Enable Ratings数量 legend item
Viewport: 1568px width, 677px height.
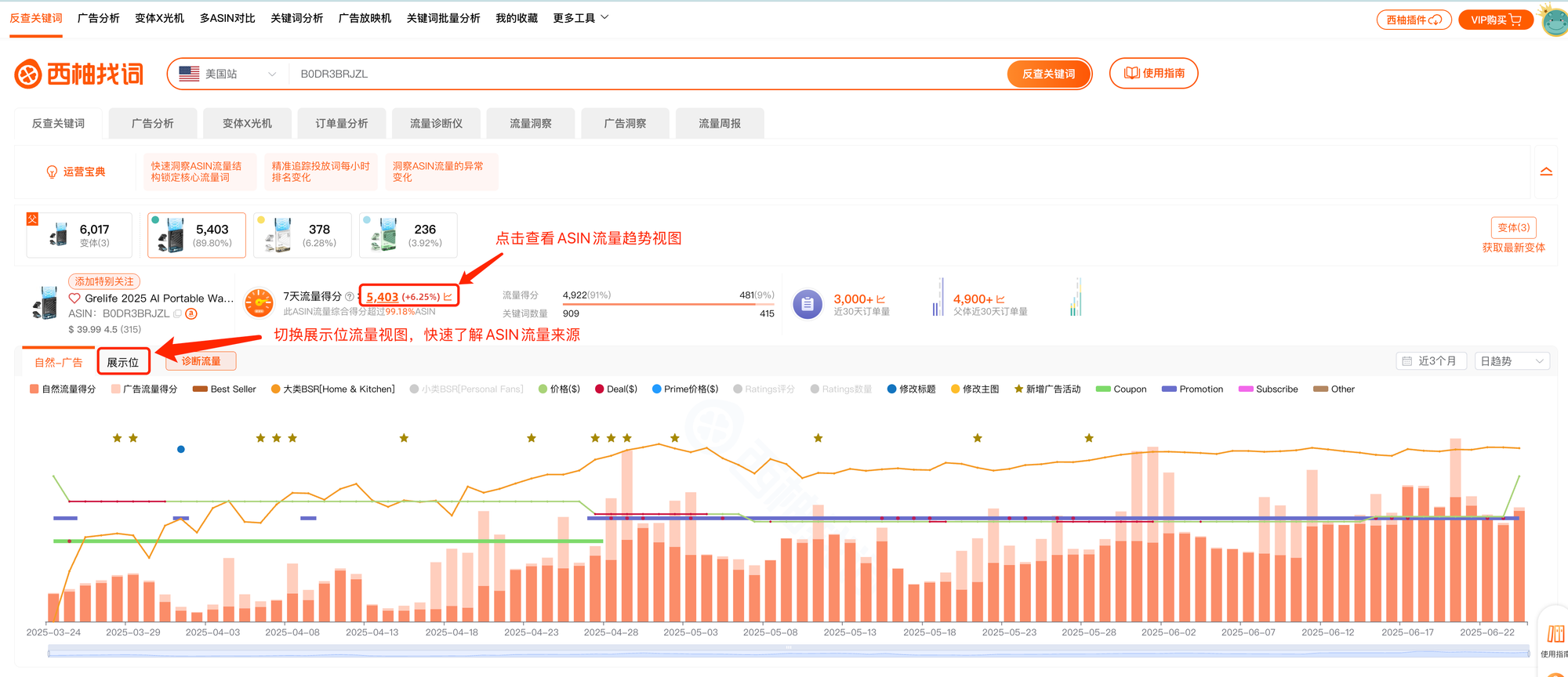point(841,389)
